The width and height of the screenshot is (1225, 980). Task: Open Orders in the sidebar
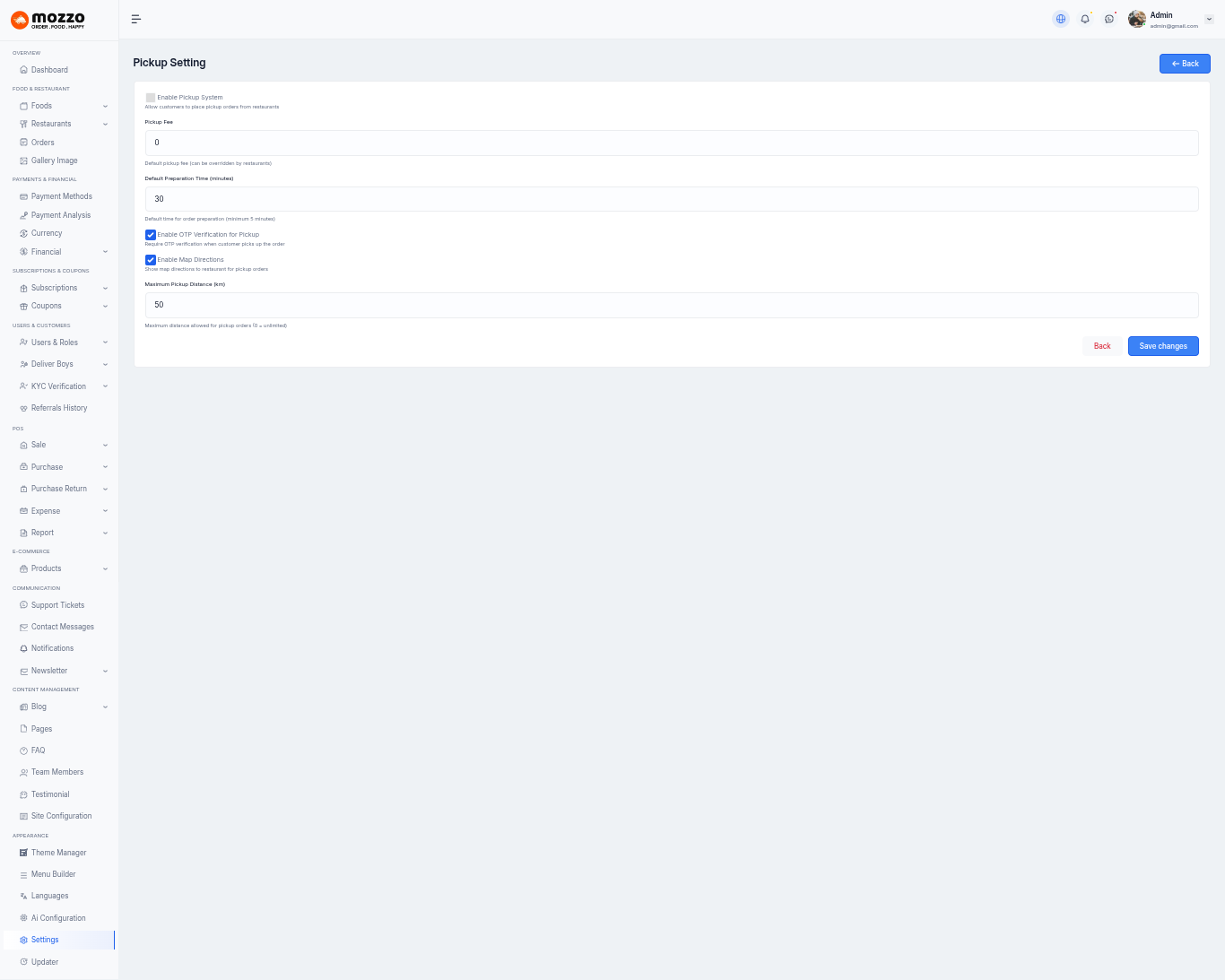pos(43,143)
